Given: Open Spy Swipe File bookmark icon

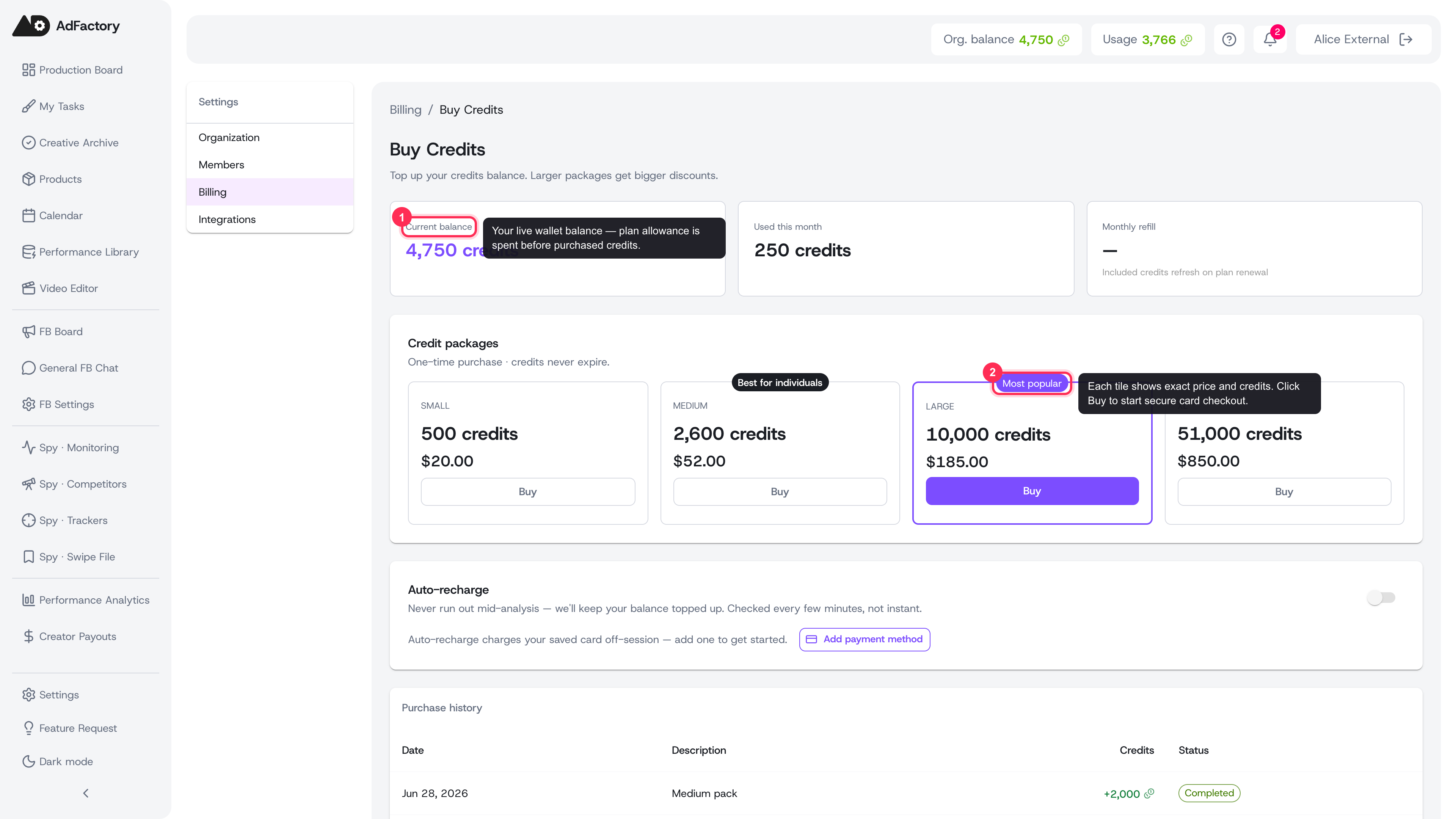Looking at the screenshot, I should [x=28, y=557].
